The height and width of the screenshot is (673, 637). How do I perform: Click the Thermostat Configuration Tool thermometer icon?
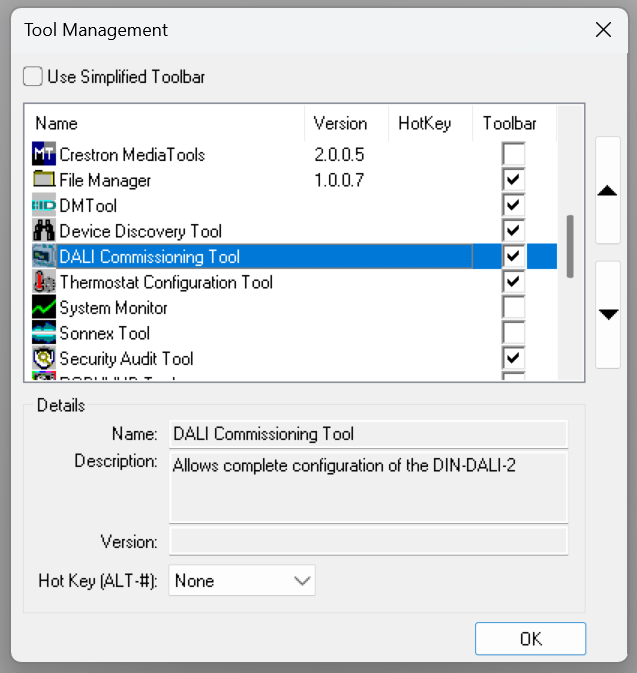pyautogui.click(x=44, y=281)
